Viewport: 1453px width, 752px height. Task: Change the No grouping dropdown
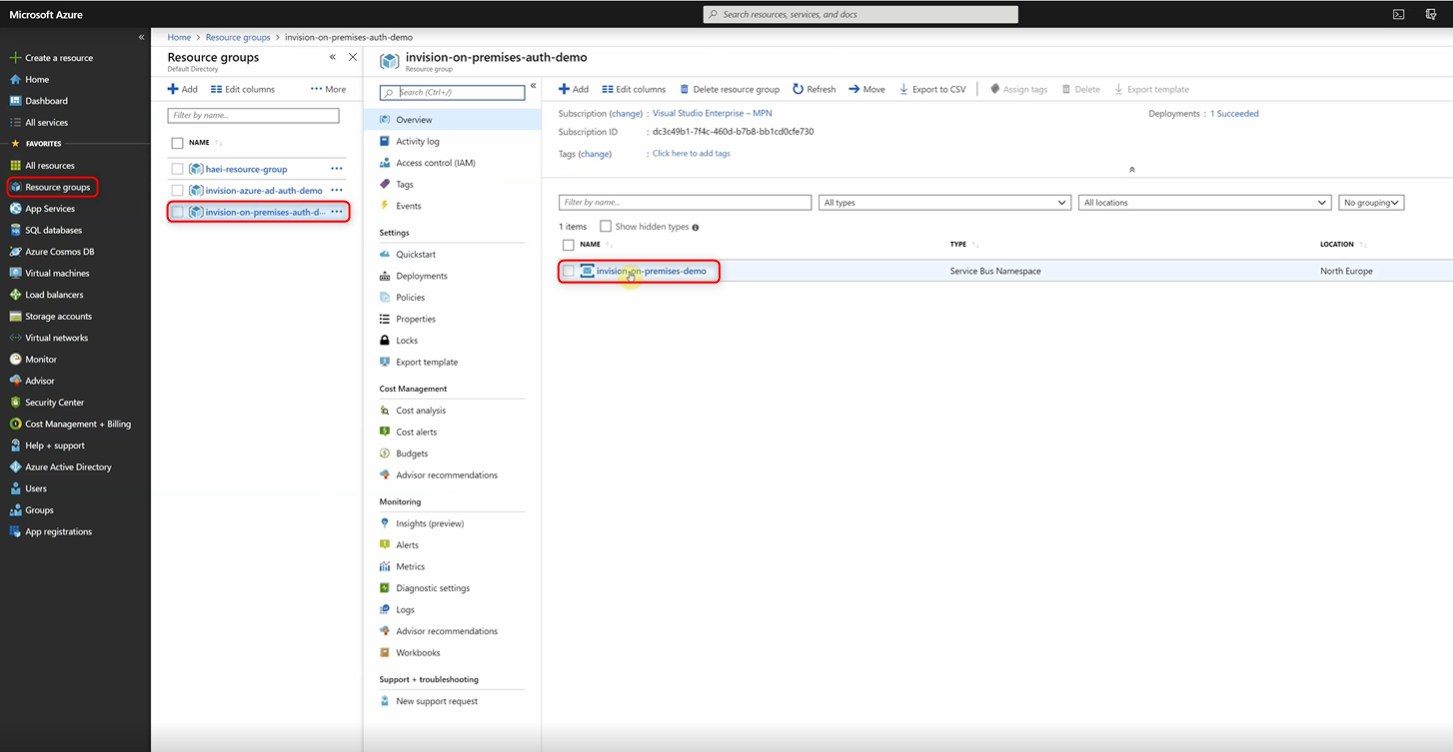[x=1370, y=202]
